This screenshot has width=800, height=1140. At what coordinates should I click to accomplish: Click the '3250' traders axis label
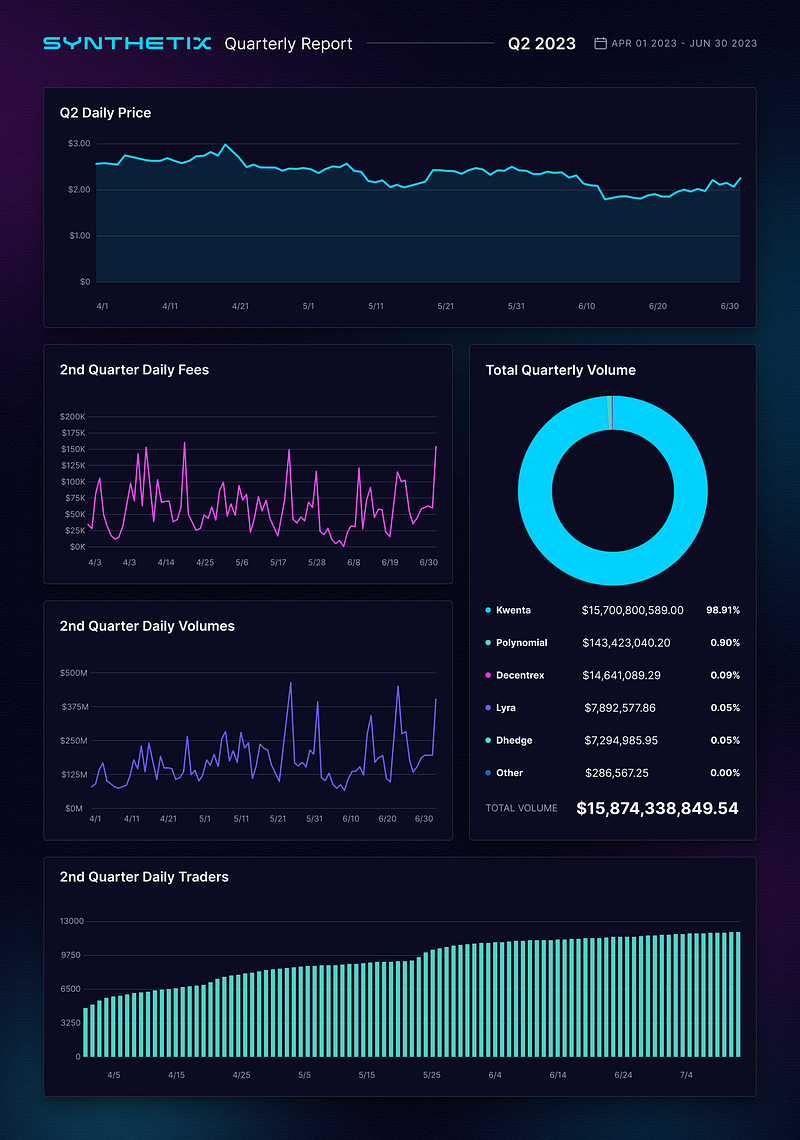click(71, 1023)
